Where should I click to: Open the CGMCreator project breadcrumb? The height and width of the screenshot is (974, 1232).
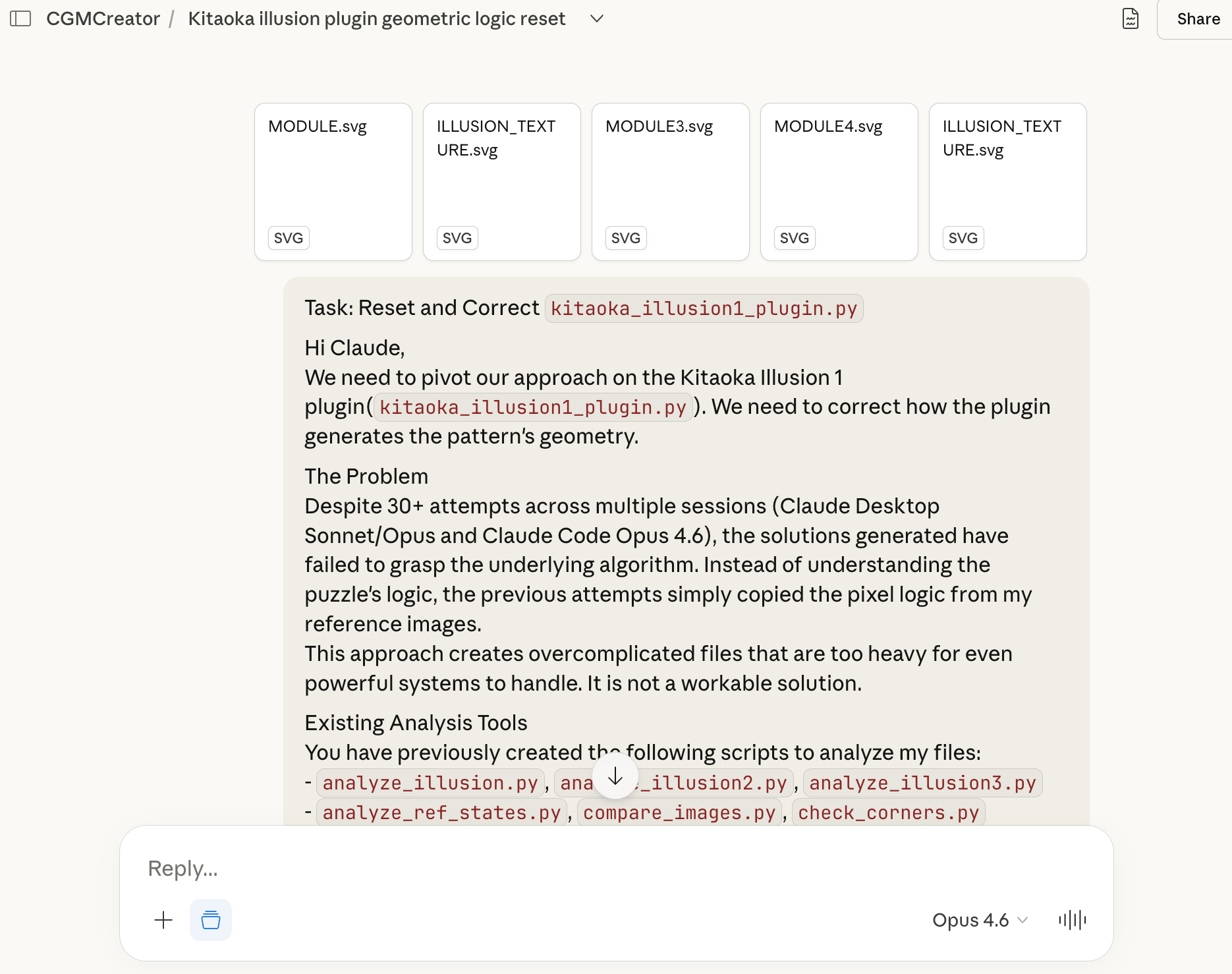(x=103, y=18)
